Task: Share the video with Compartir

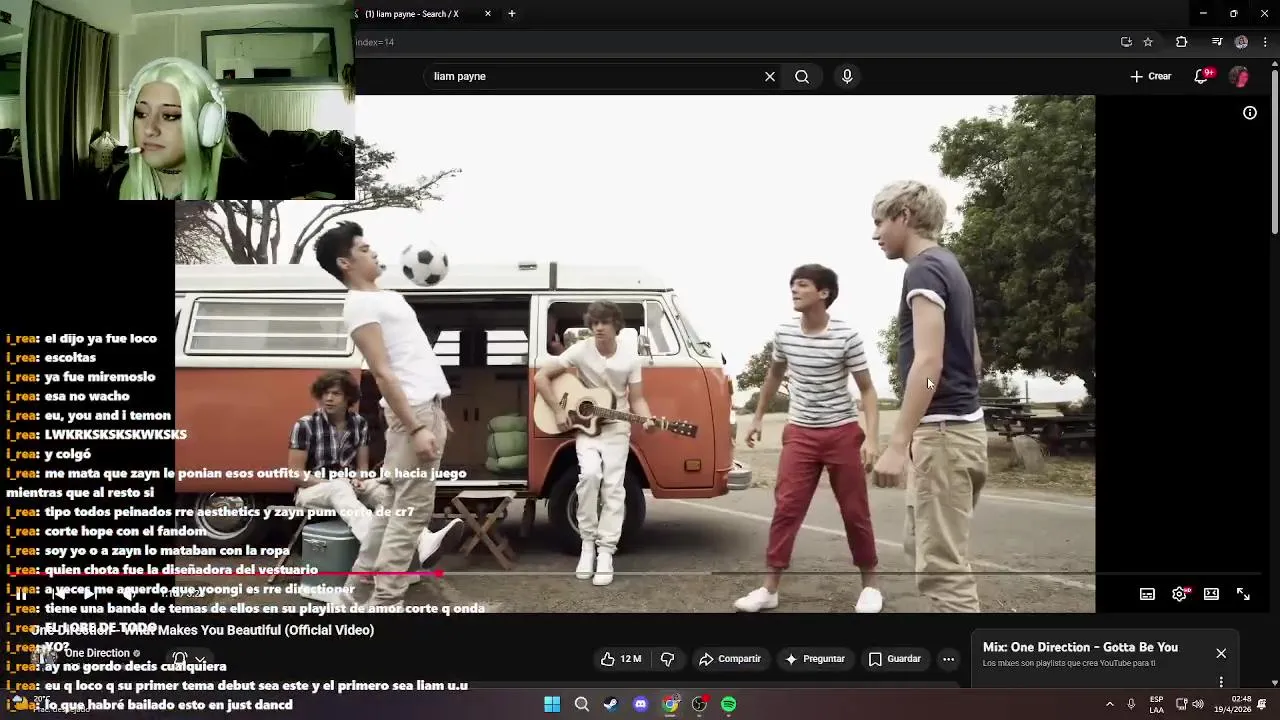Action: [x=730, y=659]
